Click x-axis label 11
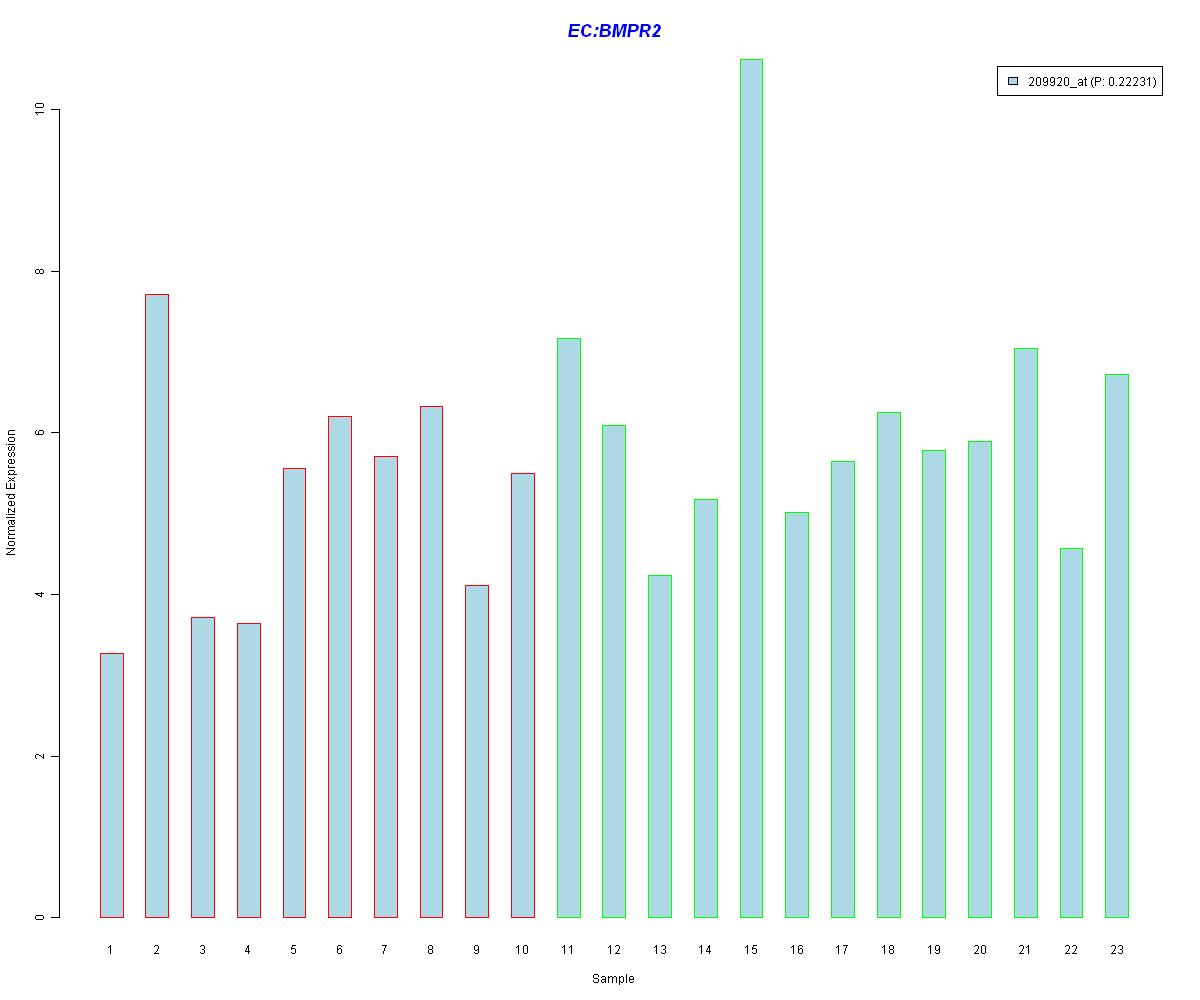 568,949
